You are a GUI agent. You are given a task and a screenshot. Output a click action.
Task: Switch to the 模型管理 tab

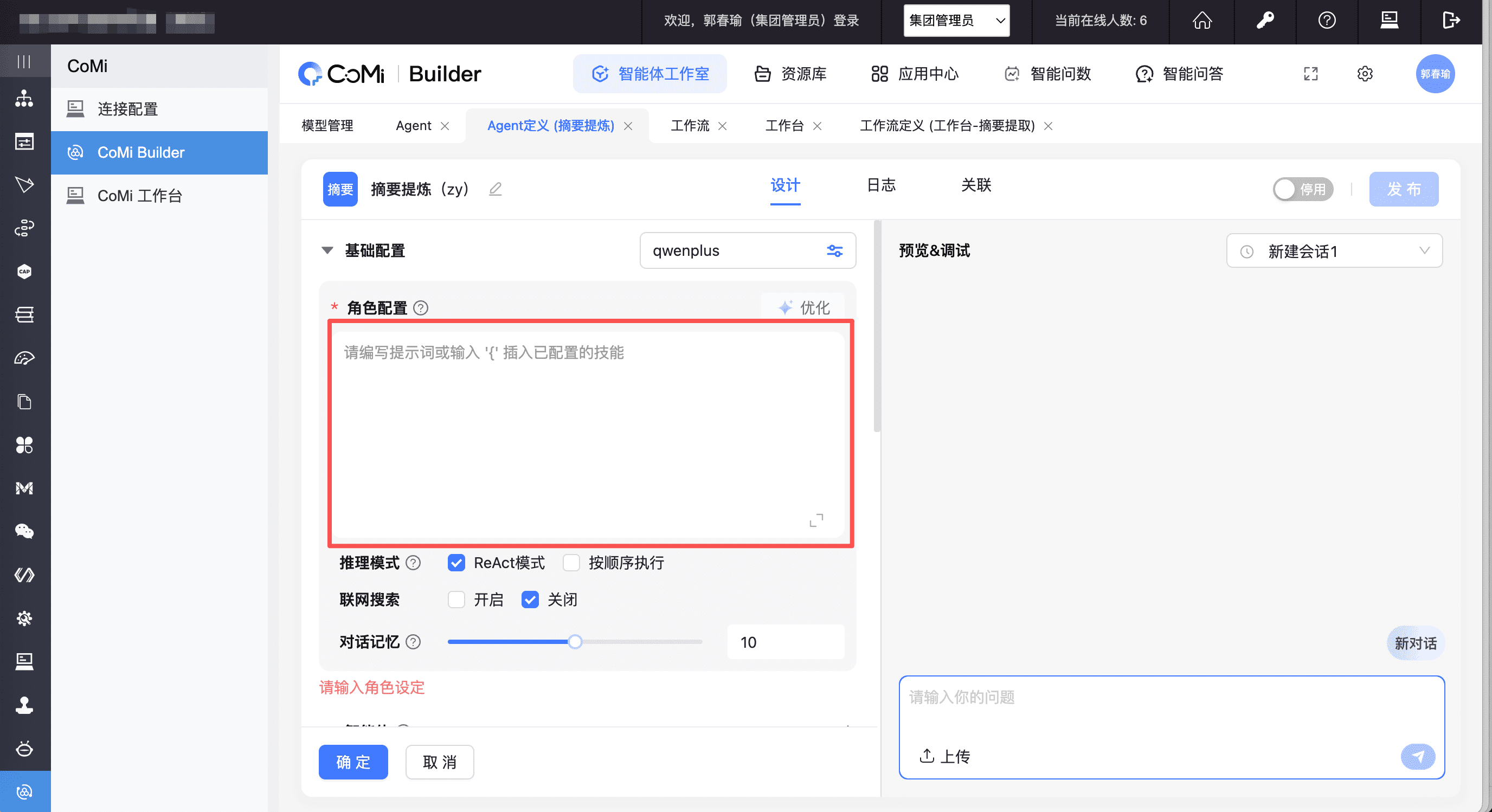point(327,126)
